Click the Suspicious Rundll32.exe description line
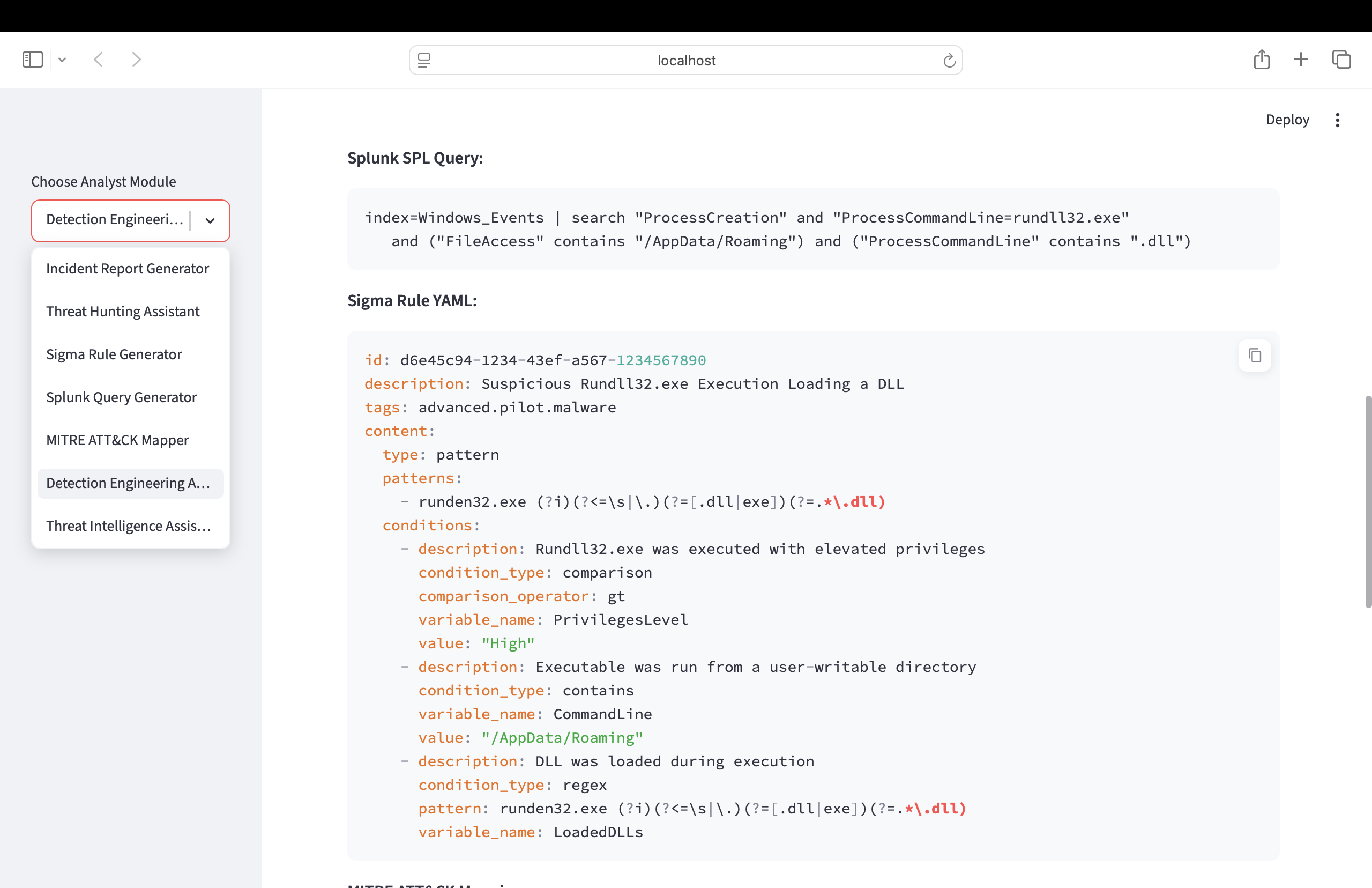 point(635,383)
